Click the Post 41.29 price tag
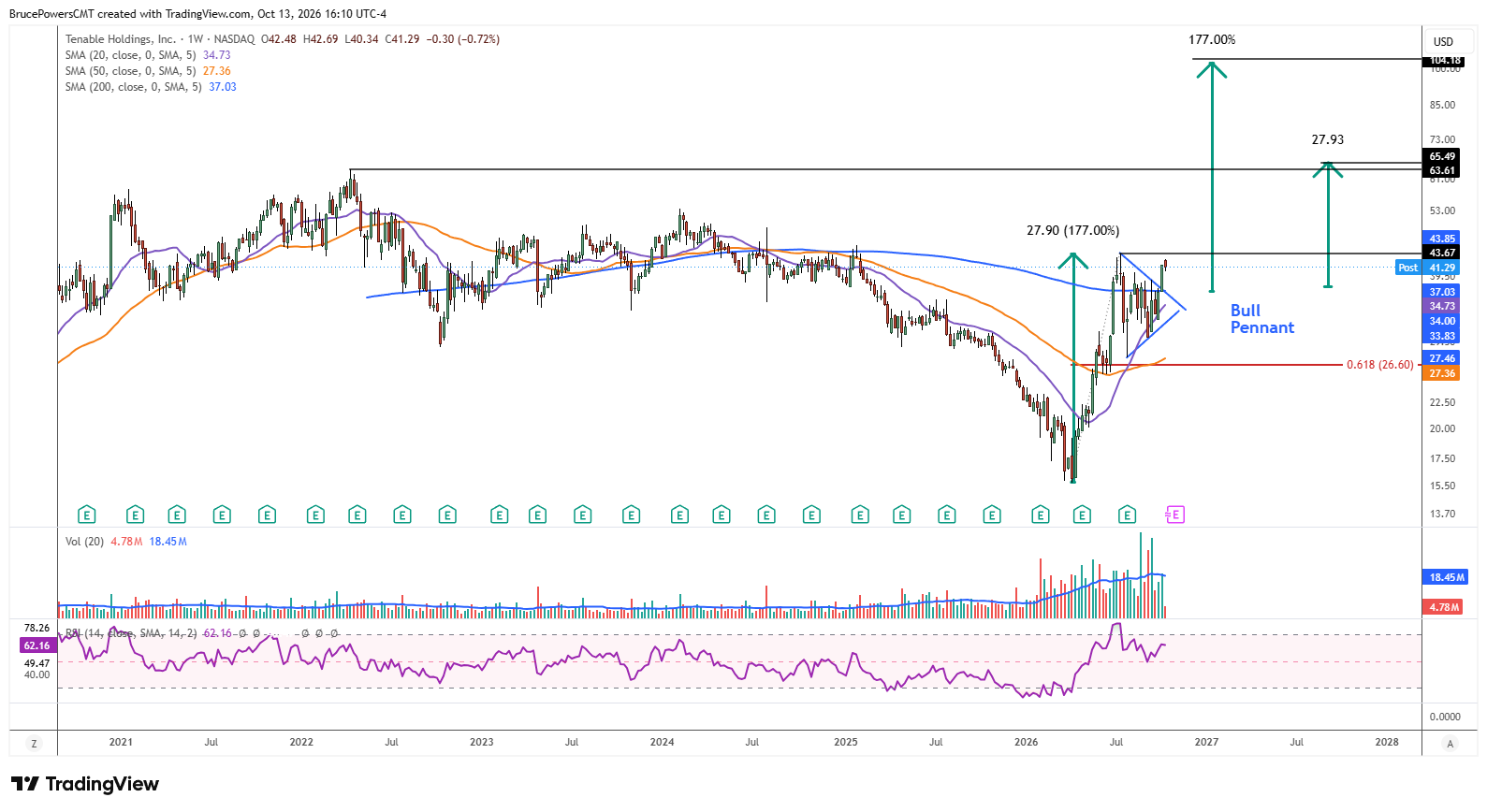1487x812 pixels. coord(1428,268)
